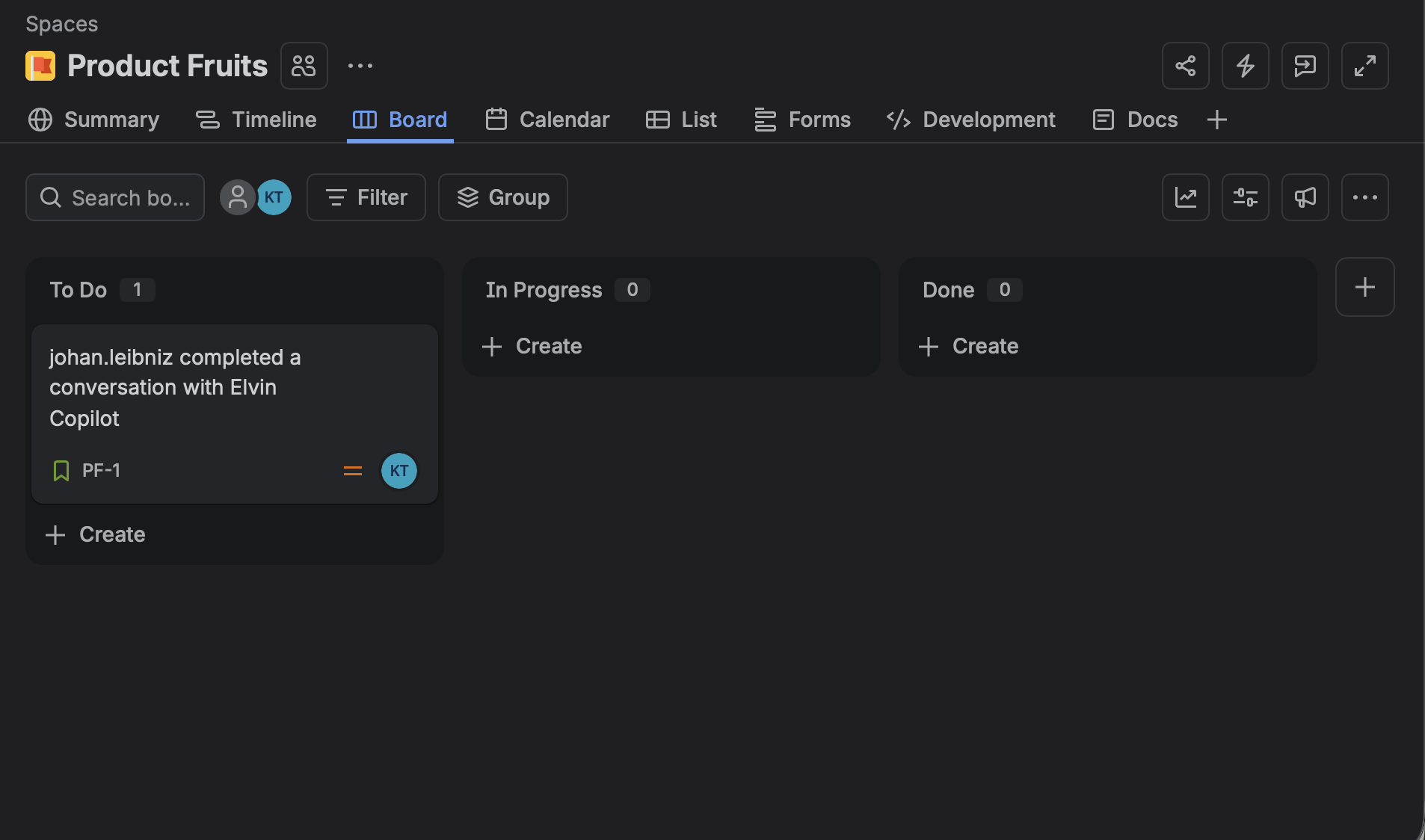Image resolution: width=1425 pixels, height=840 pixels.
Task: Open the Calendar tab
Action: tap(547, 120)
